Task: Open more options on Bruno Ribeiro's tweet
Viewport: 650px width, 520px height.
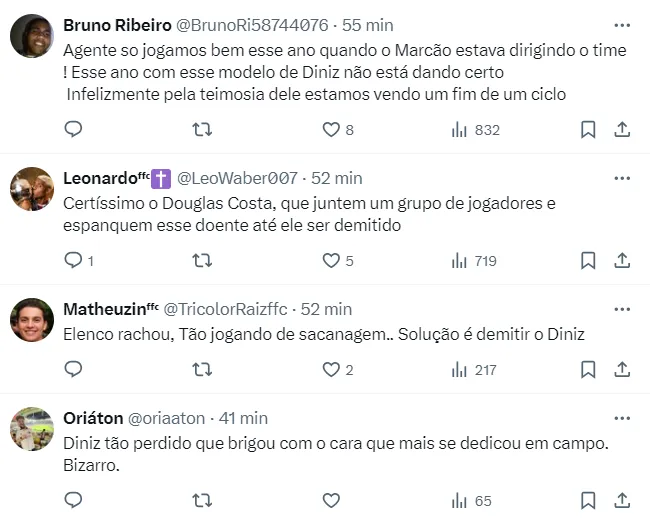Action: [621, 25]
